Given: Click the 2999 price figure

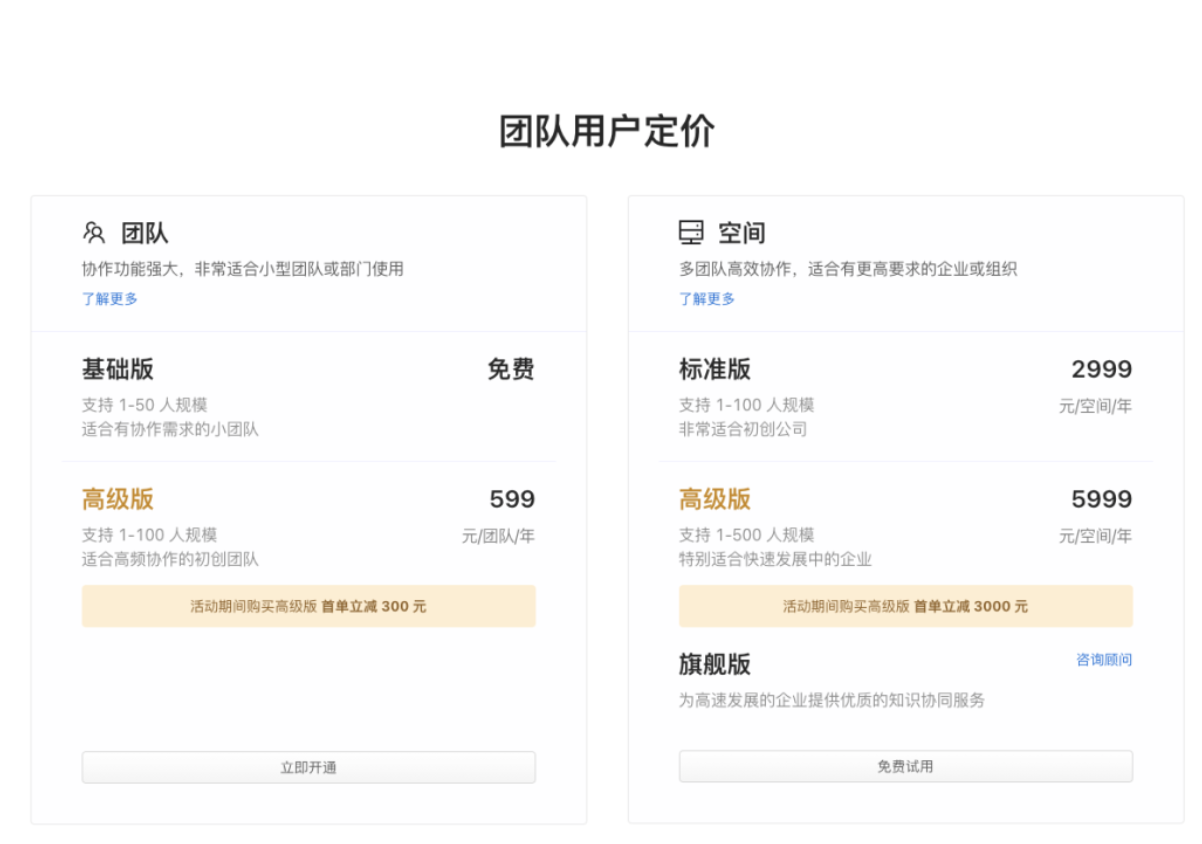Looking at the screenshot, I should 1101,369.
